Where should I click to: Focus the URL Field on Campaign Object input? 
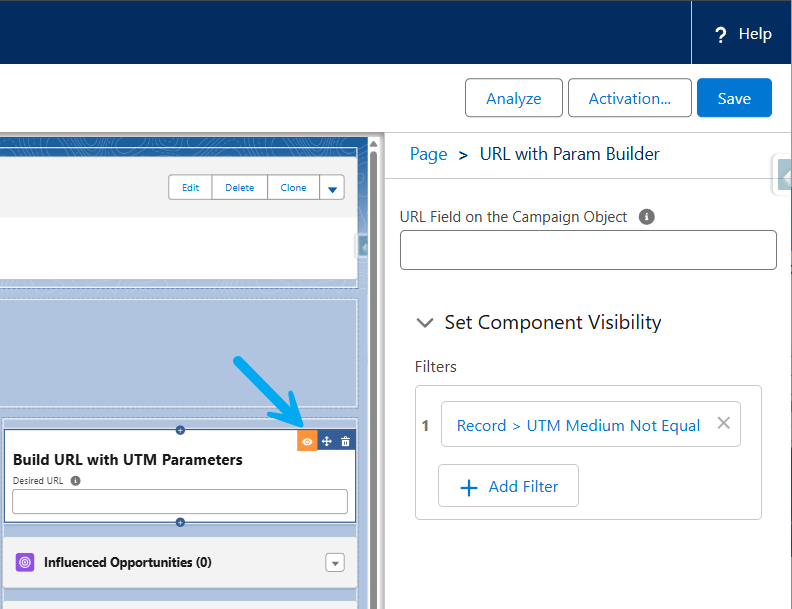coord(588,250)
